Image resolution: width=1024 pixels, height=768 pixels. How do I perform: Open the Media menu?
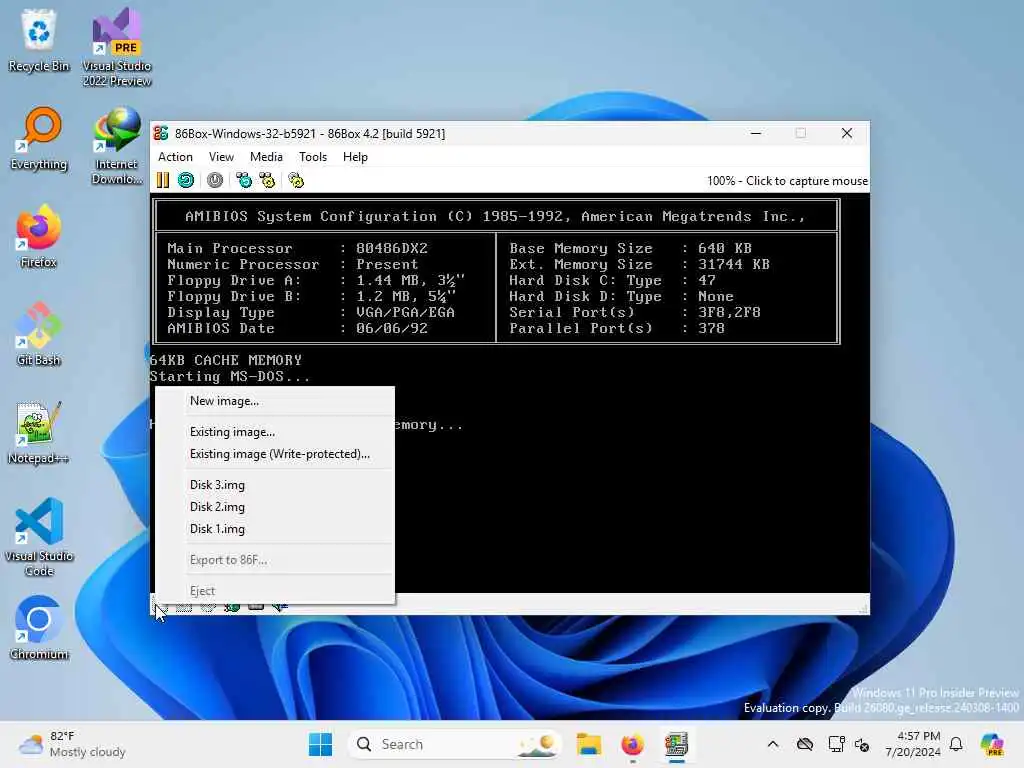pos(266,157)
